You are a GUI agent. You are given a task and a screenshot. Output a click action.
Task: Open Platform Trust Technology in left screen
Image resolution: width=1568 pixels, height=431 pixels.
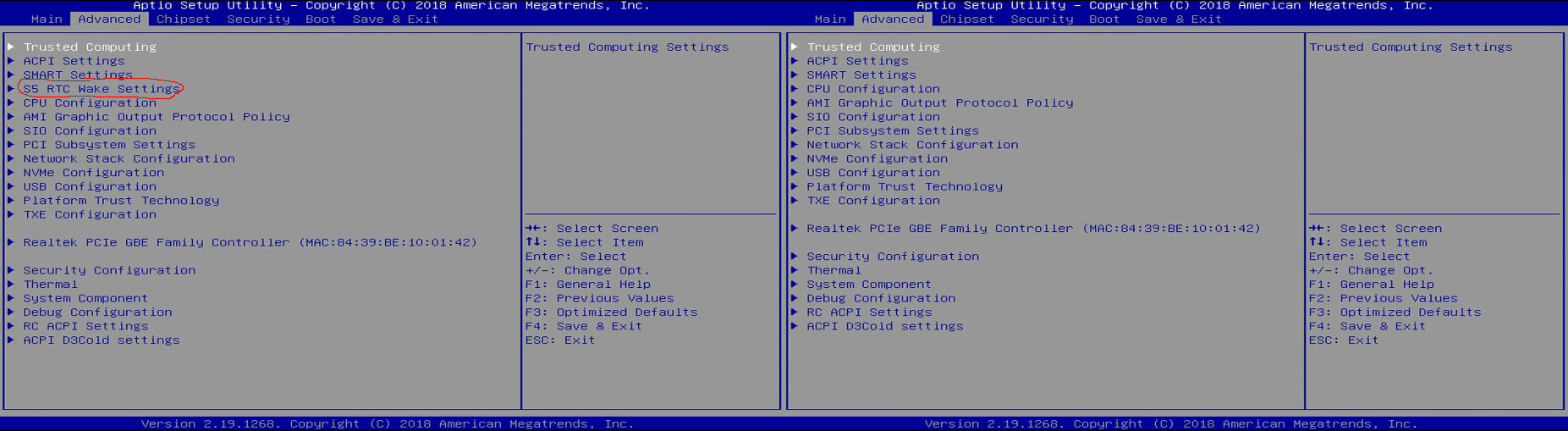[x=121, y=201]
